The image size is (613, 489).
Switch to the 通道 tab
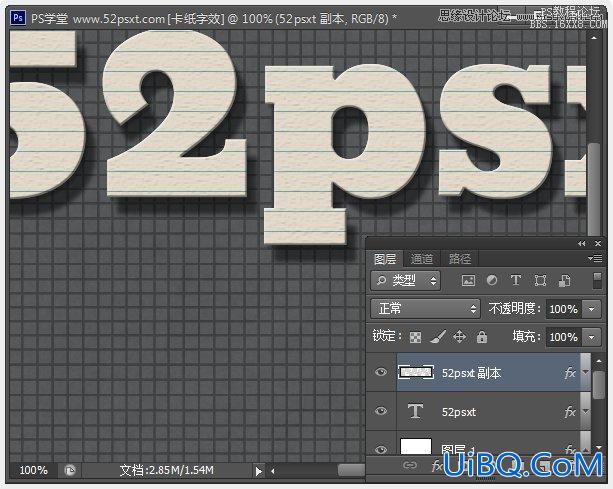422,259
